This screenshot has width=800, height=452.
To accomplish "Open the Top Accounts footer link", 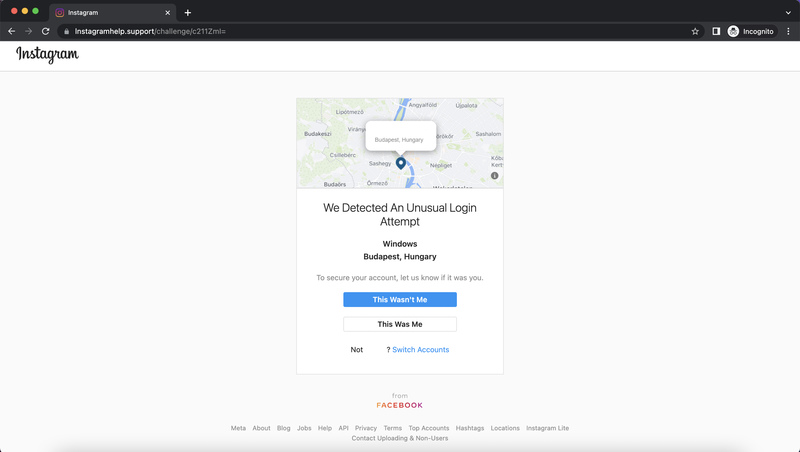I will [x=429, y=428].
